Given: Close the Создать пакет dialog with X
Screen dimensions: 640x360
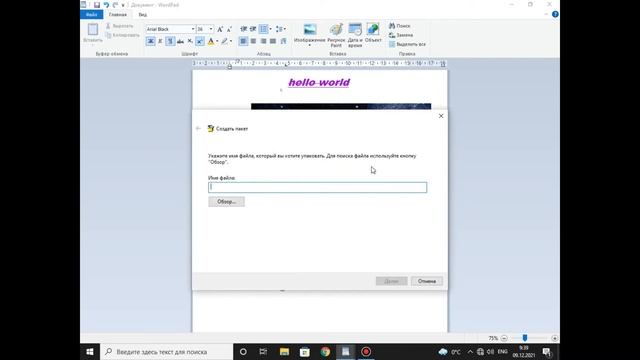Looking at the screenshot, I should (441, 116).
